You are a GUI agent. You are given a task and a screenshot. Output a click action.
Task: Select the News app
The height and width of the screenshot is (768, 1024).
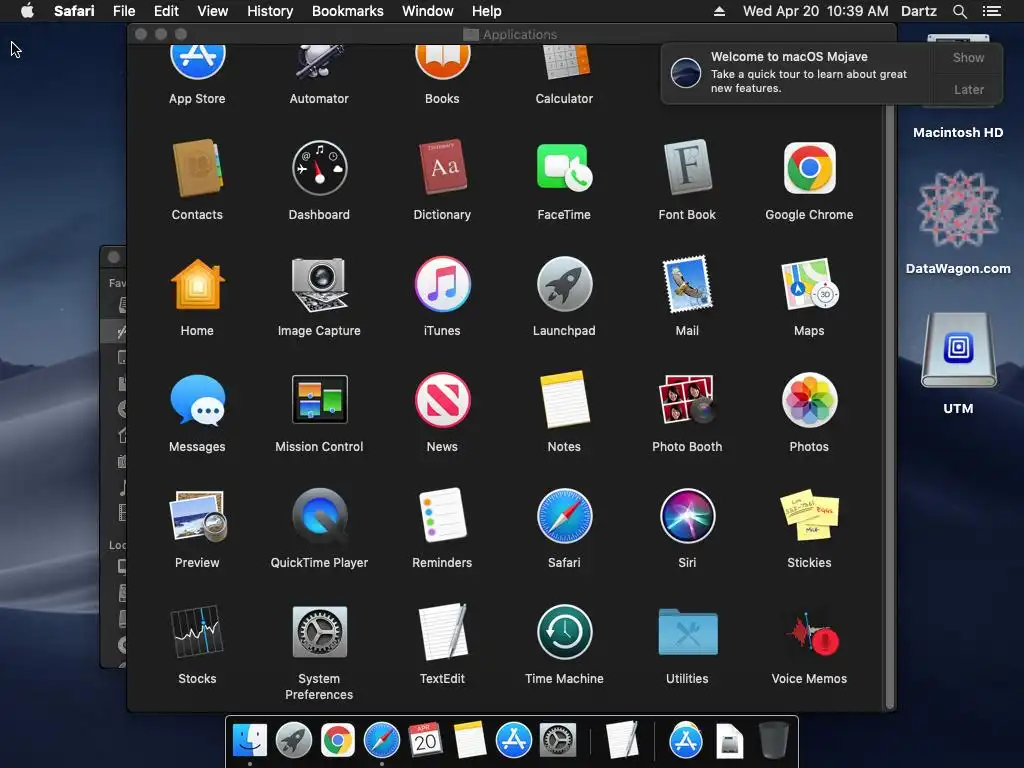click(x=442, y=400)
